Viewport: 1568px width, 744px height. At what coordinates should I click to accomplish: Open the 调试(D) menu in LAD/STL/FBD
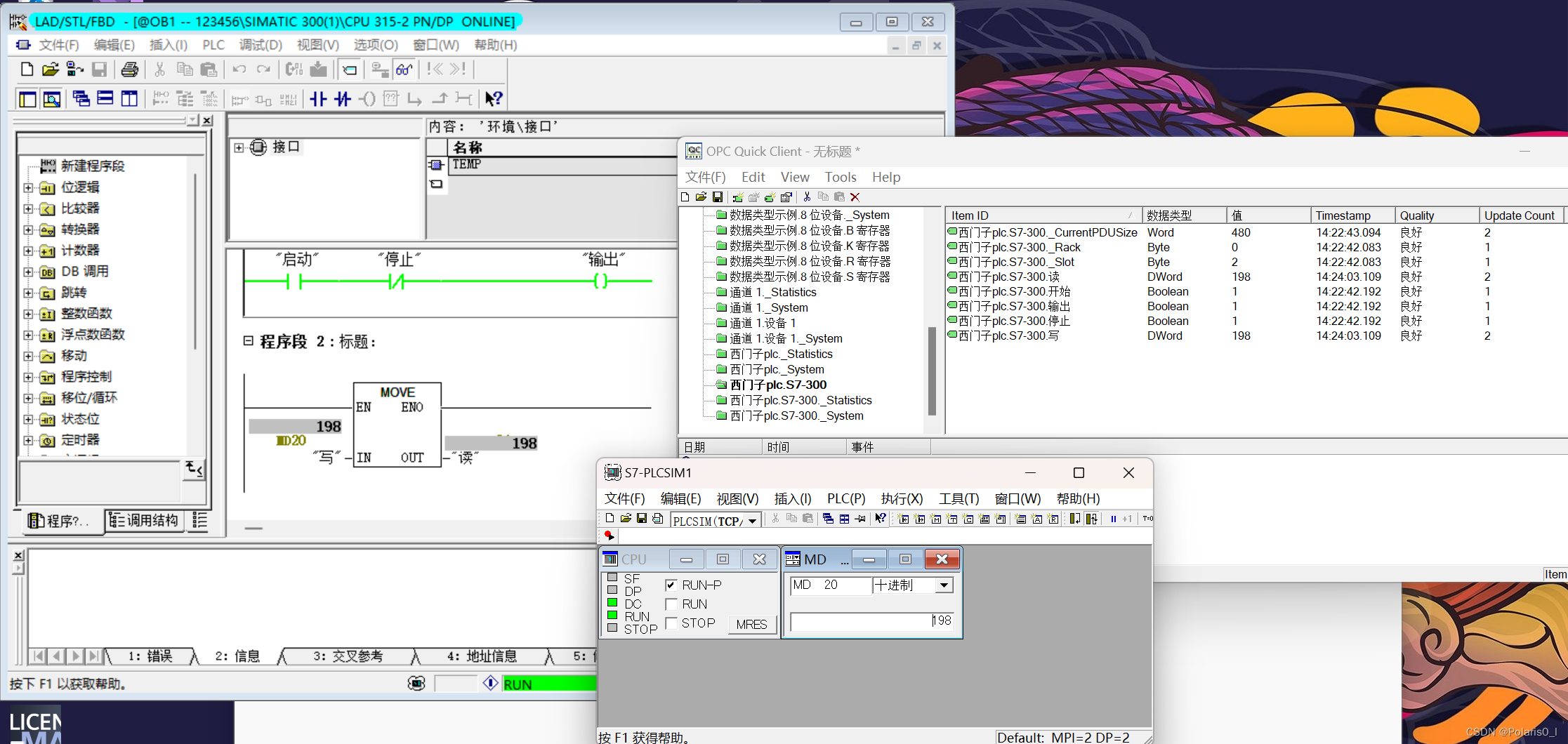pos(261,45)
